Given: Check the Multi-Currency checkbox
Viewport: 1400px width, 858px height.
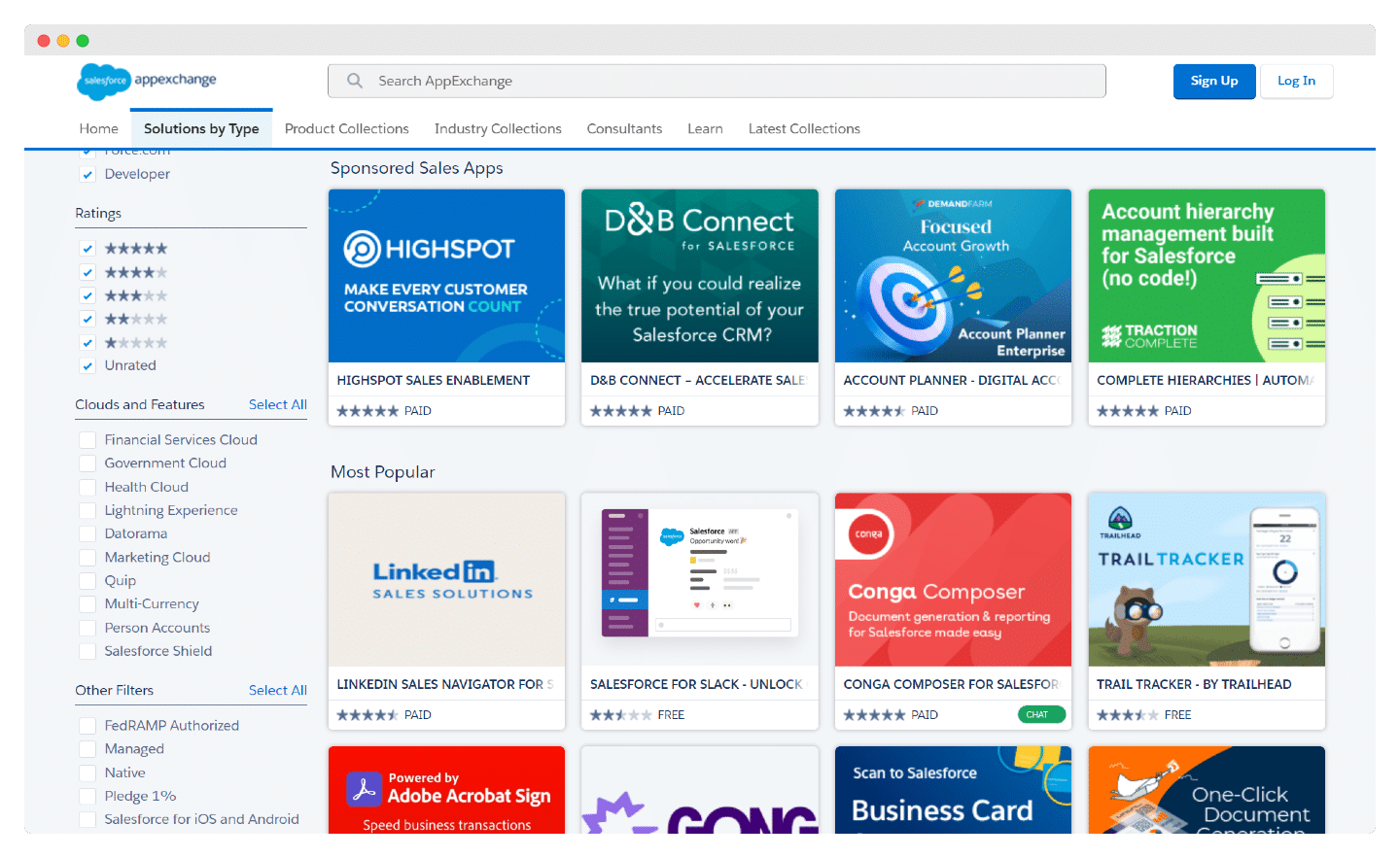Looking at the screenshot, I should click(87, 604).
